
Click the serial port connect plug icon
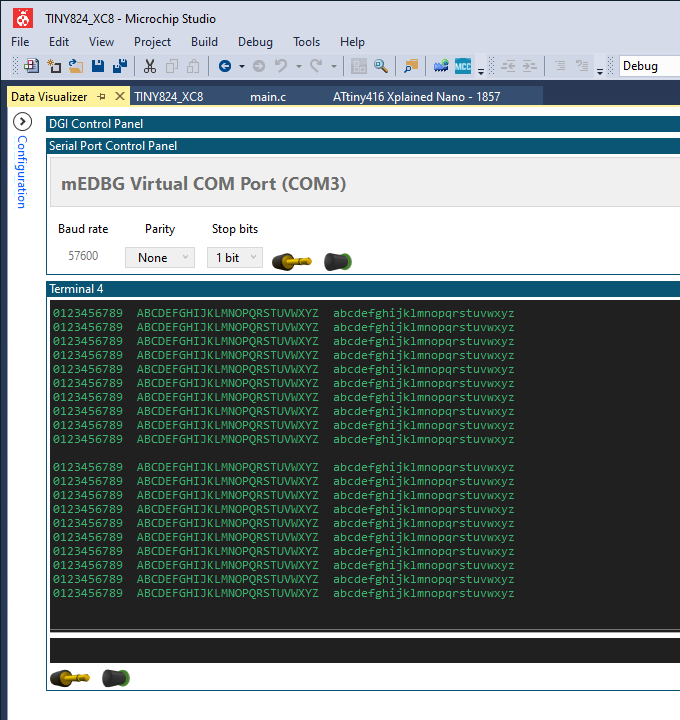pos(292,262)
